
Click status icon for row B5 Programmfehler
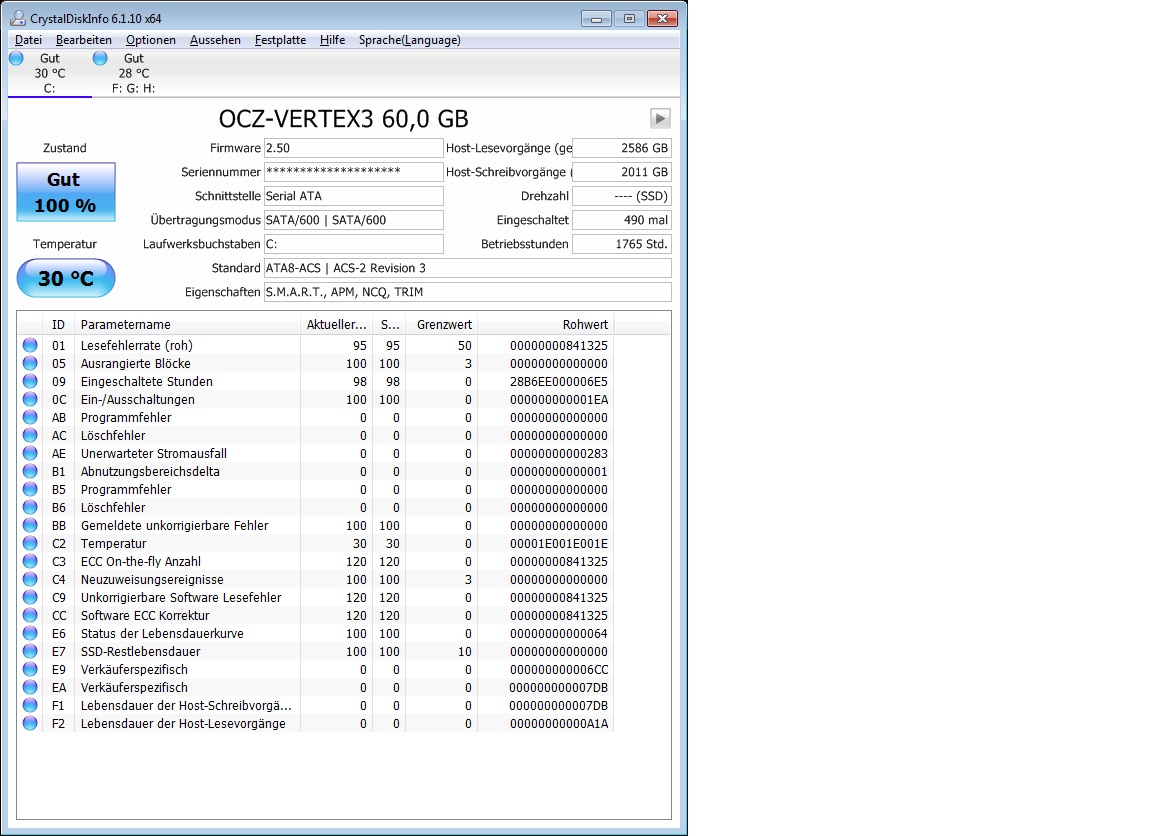(30, 489)
